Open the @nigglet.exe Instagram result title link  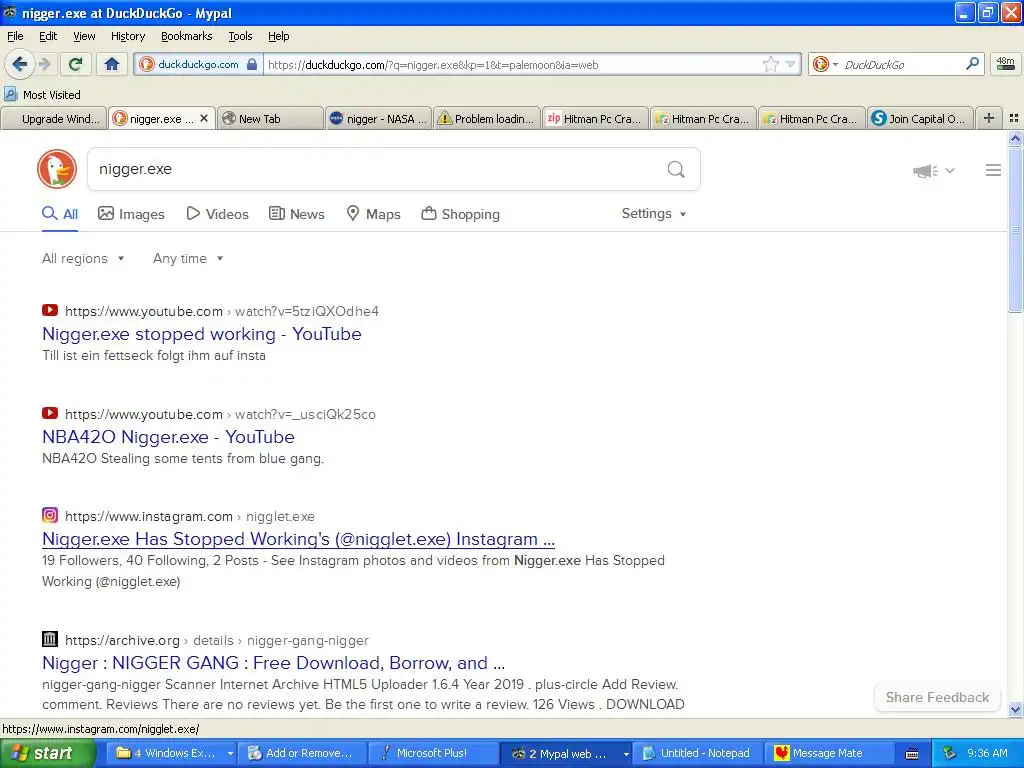(x=298, y=539)
